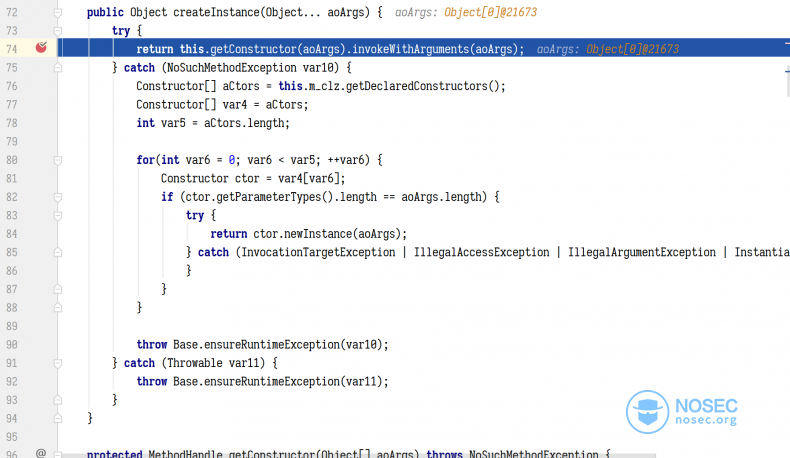Screen dimensions: 790x458
Task: Click getParameterTypes on line 82
Action: click(x=269, y=197)
